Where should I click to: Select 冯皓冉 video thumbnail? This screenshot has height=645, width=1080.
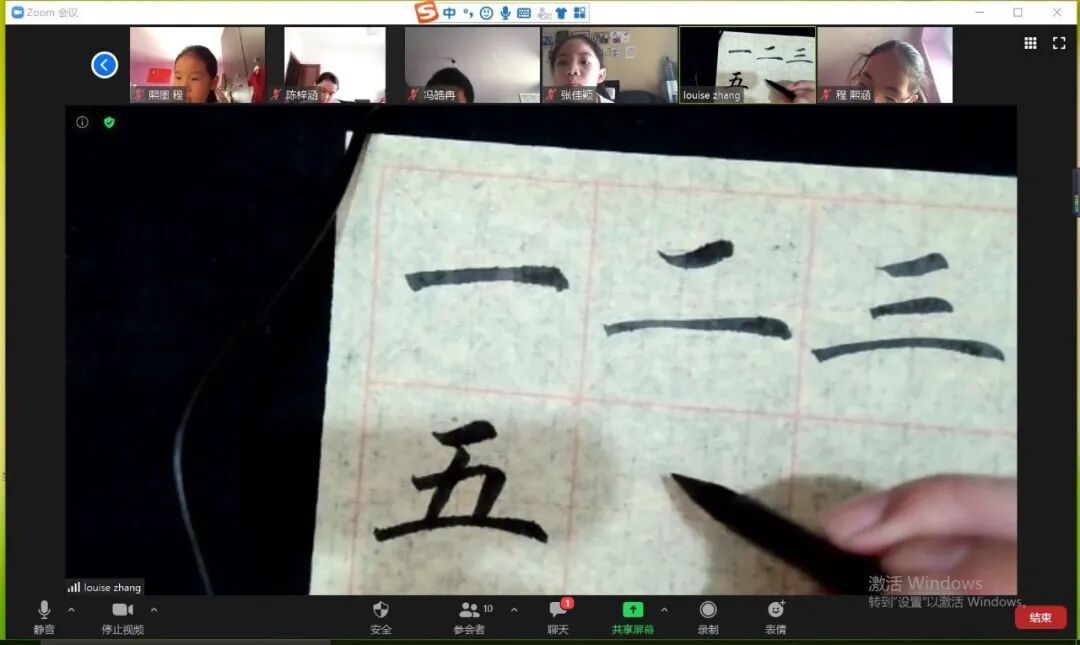tap(472, 65)
